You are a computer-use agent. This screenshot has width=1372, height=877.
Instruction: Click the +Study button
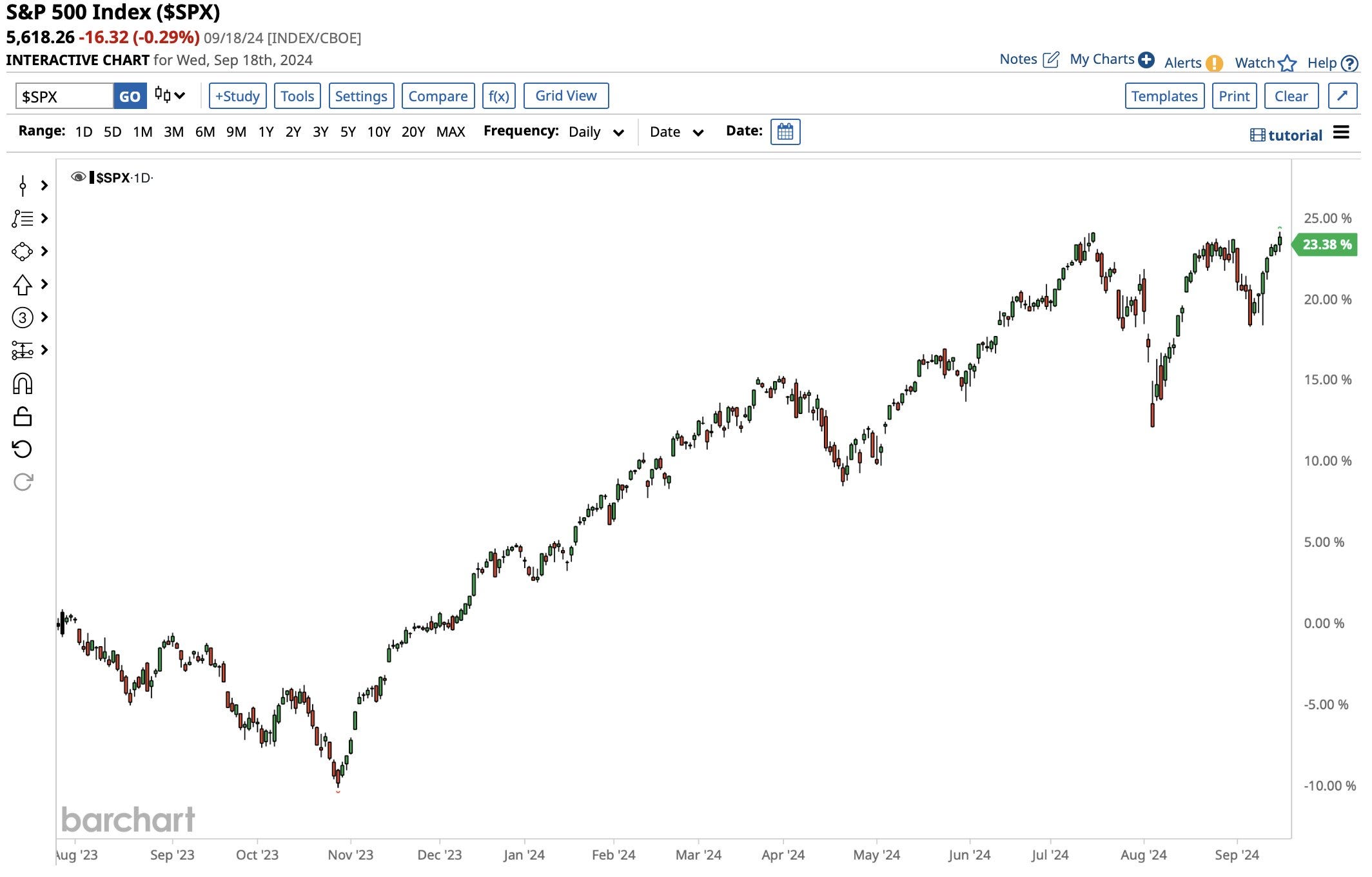[x=237, y=96]
